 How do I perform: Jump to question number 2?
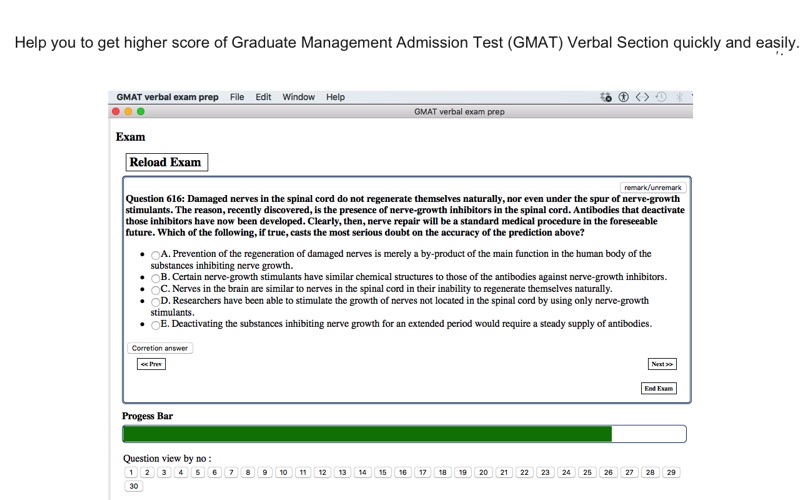click(x=147, y=472)
